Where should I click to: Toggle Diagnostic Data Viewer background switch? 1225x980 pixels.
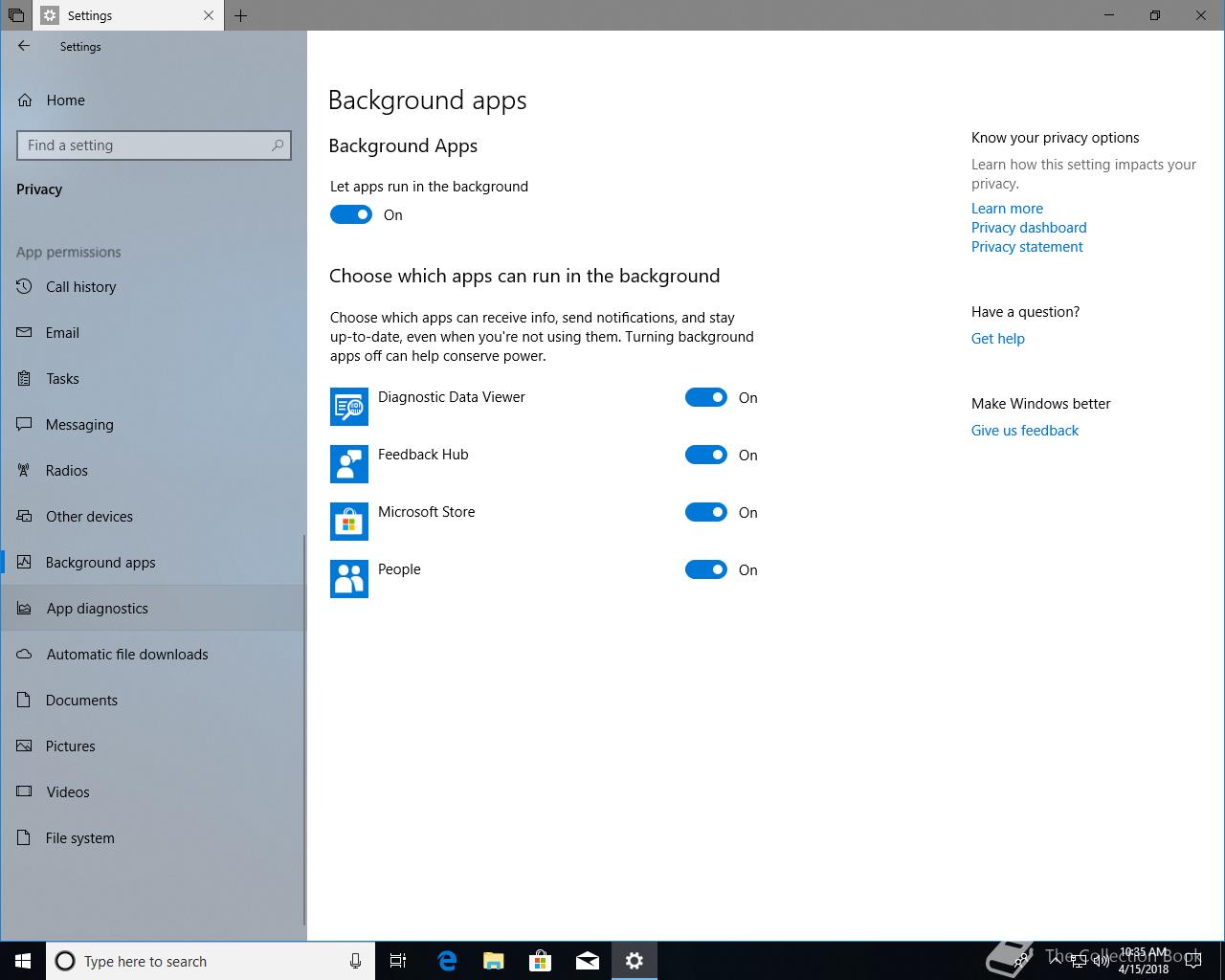[x=706, y=397]
